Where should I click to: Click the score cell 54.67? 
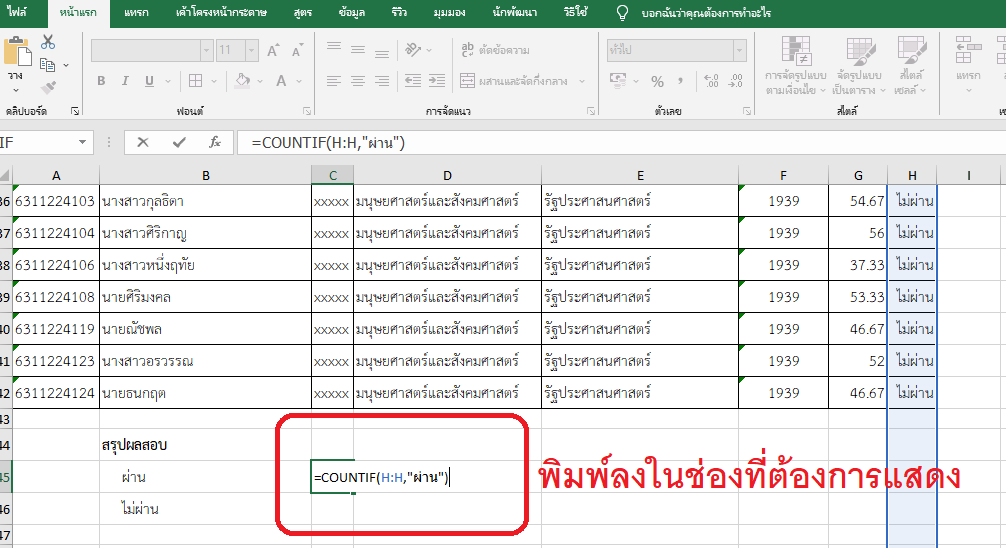point(858,201)
